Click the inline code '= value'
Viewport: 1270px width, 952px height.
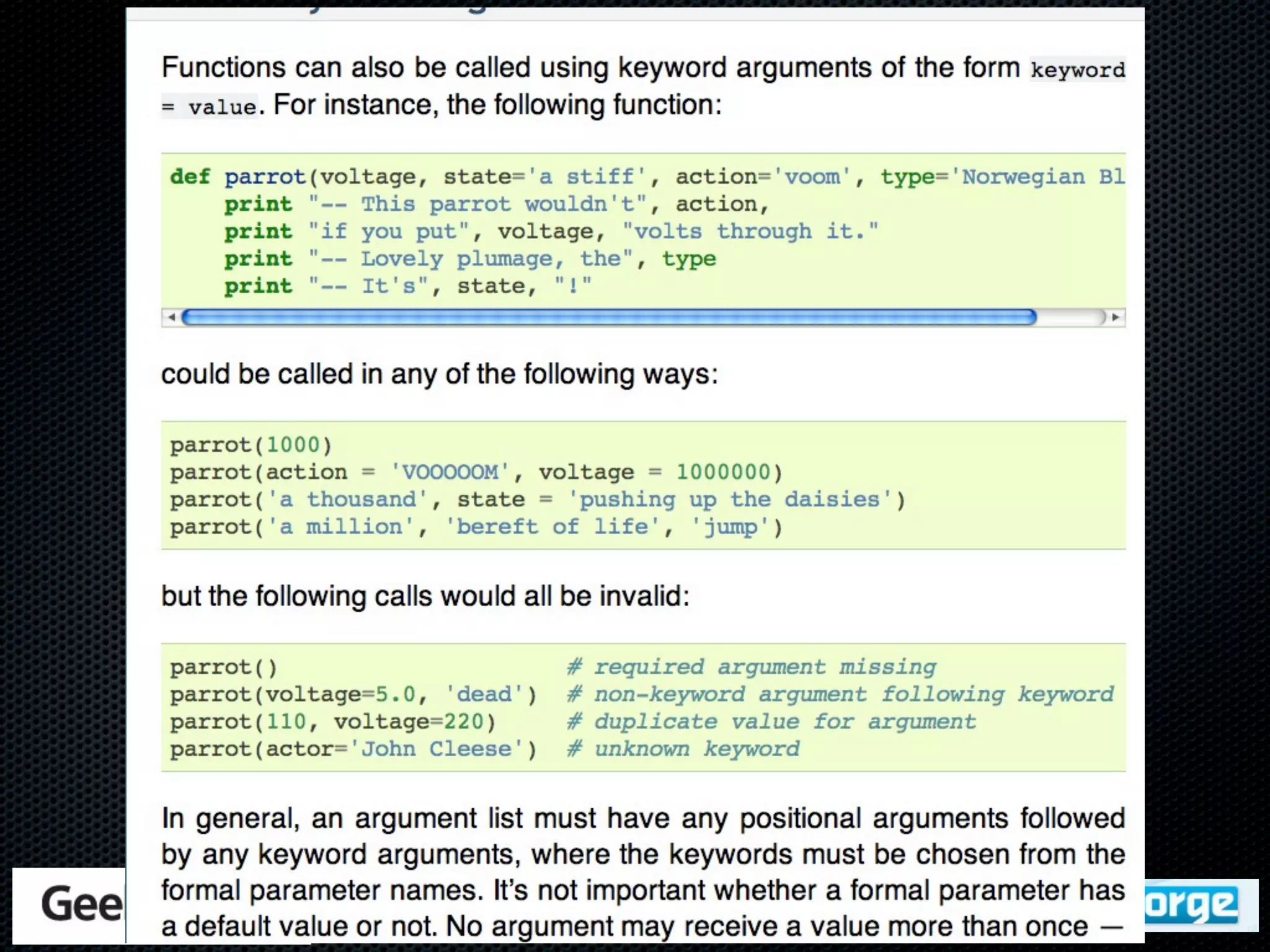[209, 107]
